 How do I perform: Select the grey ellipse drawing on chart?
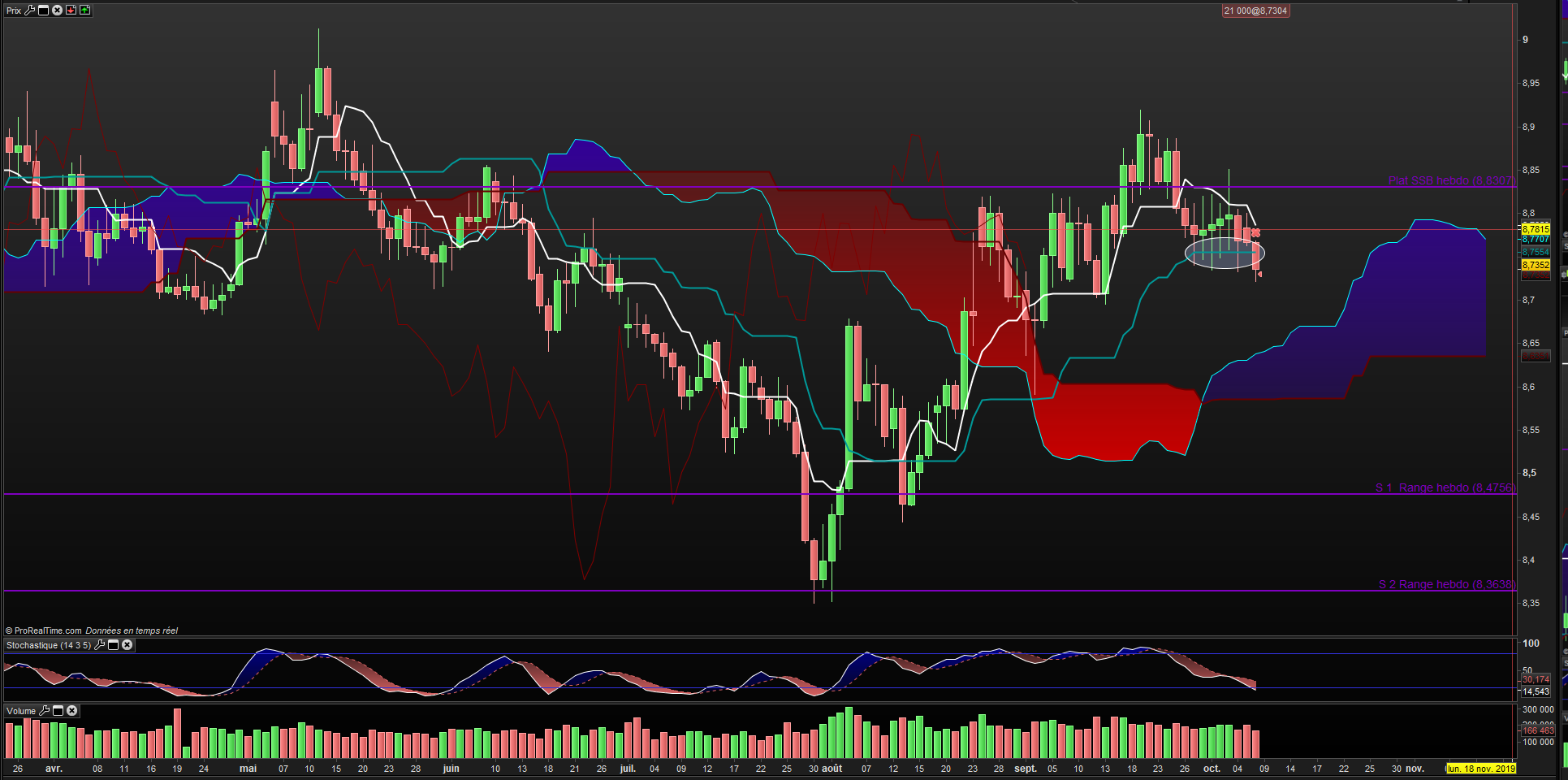(x=1225, y=253)
